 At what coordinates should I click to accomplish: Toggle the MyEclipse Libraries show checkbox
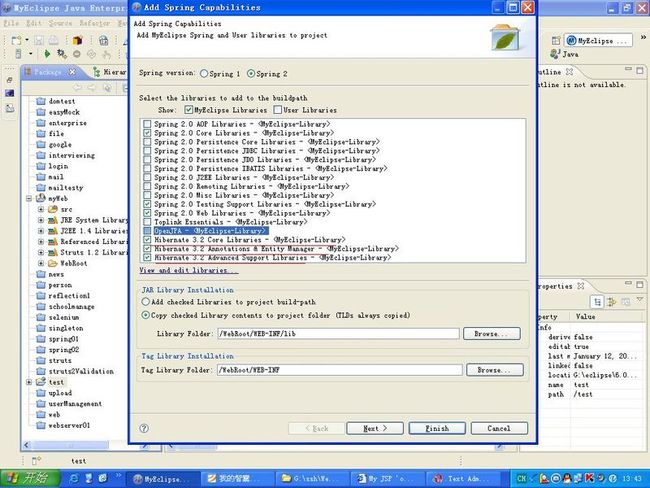point(189,110)
